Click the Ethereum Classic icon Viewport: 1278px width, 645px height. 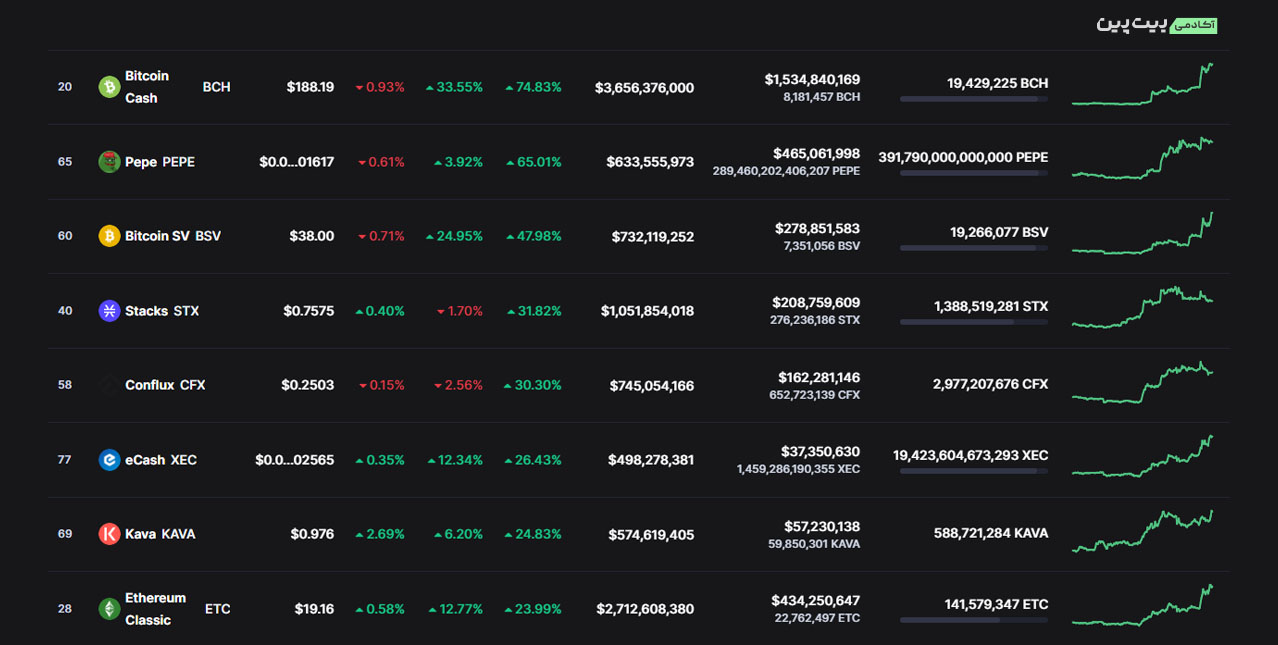[x=109, y=609]
